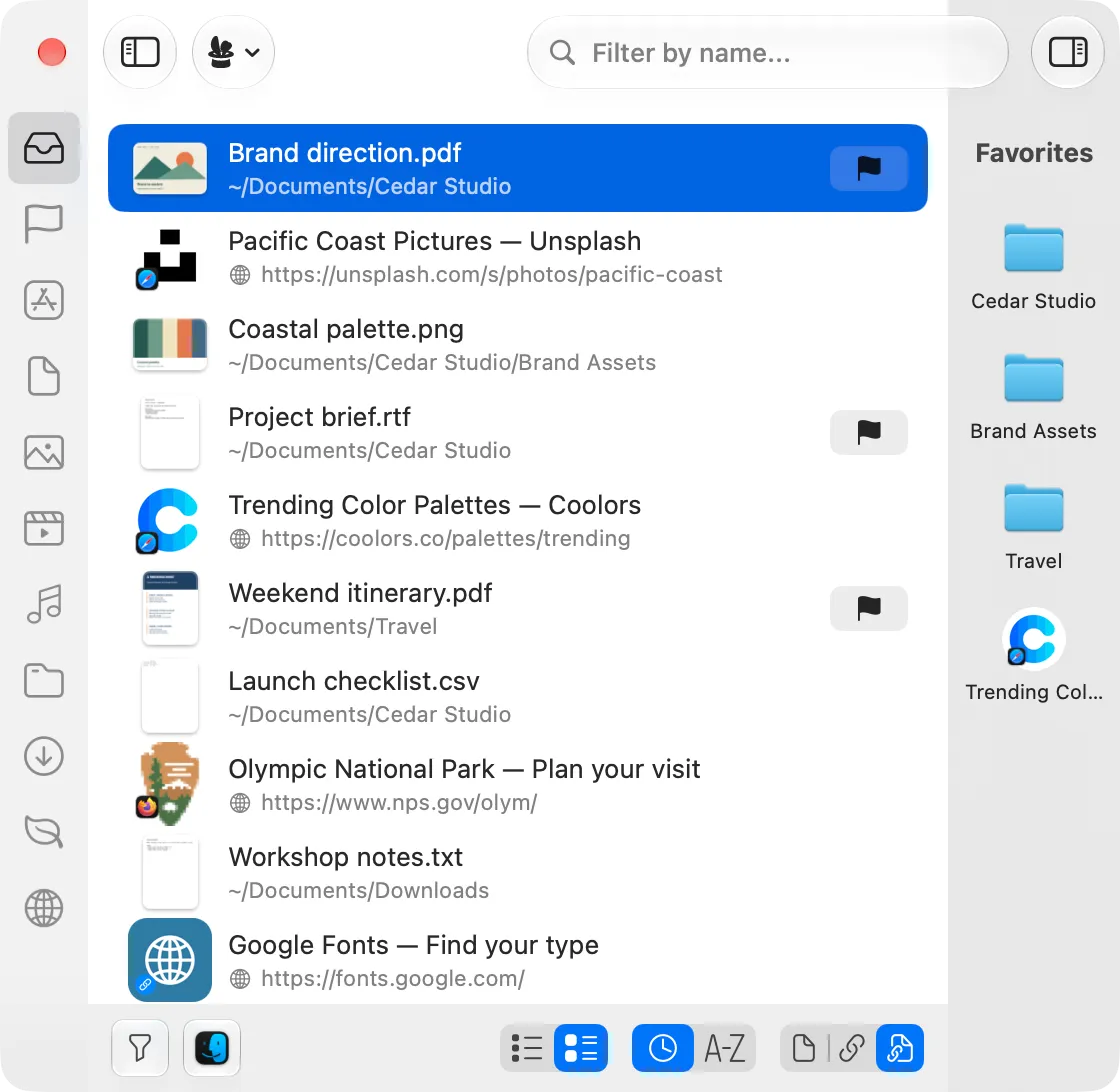1120x1092 pixels.
Task: Open Travel favorite folder
Action: [x=1033, y=527]
